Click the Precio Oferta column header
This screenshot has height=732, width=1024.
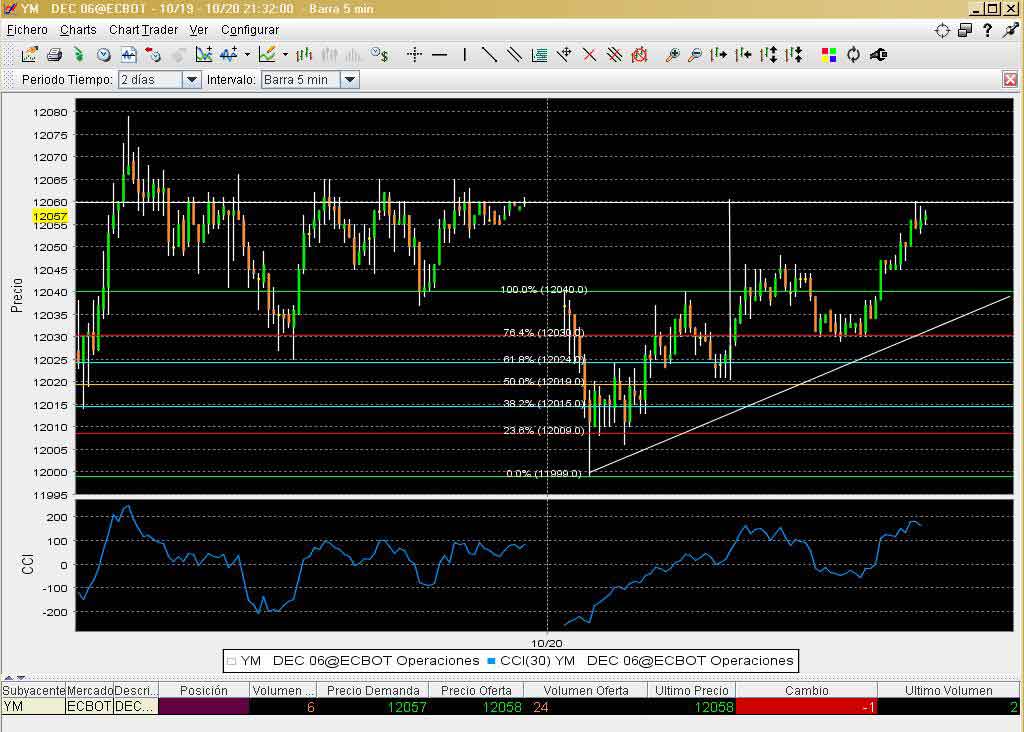476,691
